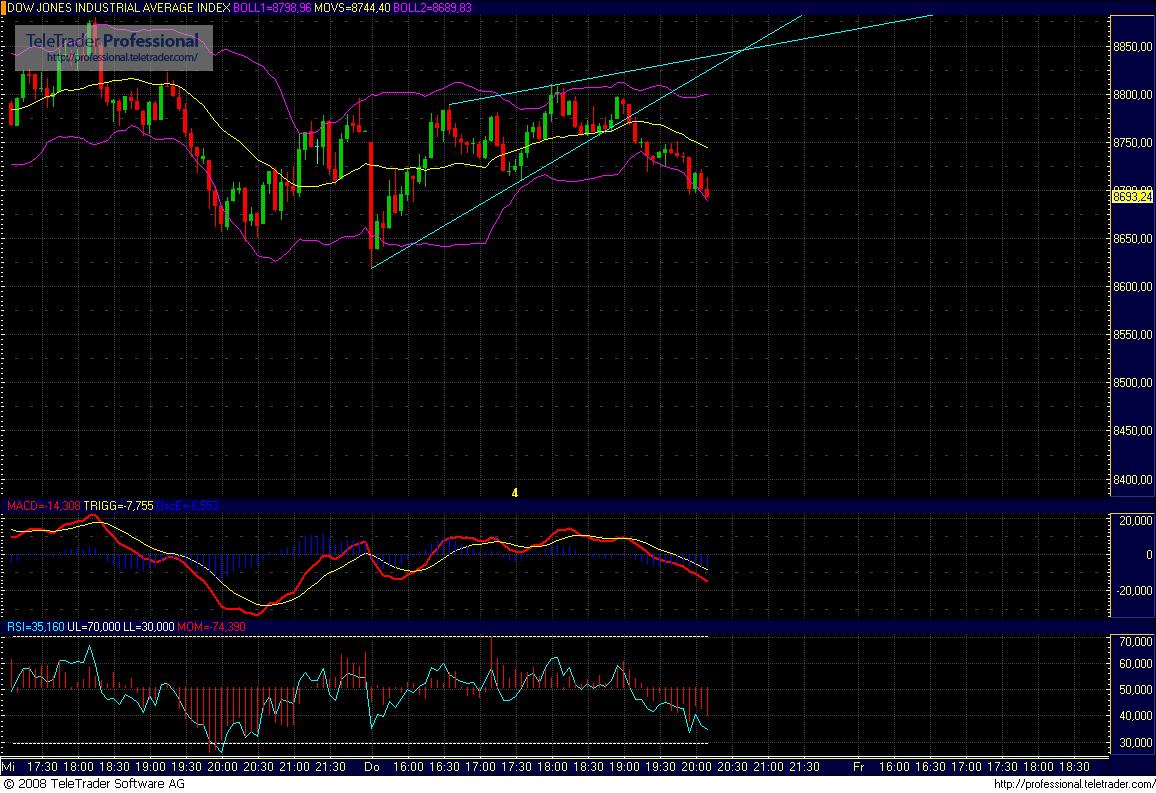Click the TRIGG=-7,755 trigger label
1156x793 pixels.
pos(118,506)
